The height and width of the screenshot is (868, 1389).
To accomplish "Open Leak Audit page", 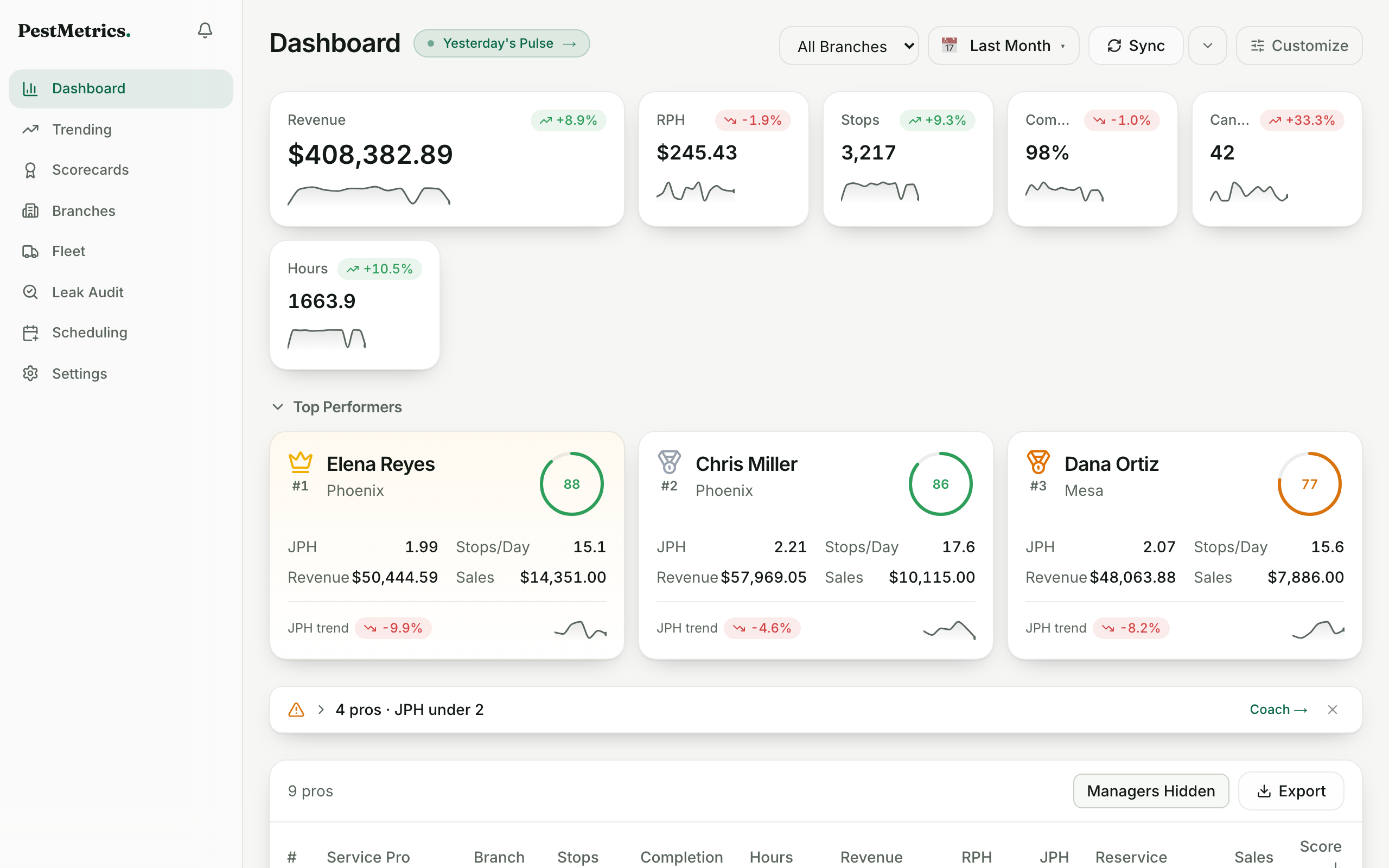I will (120, 292).
